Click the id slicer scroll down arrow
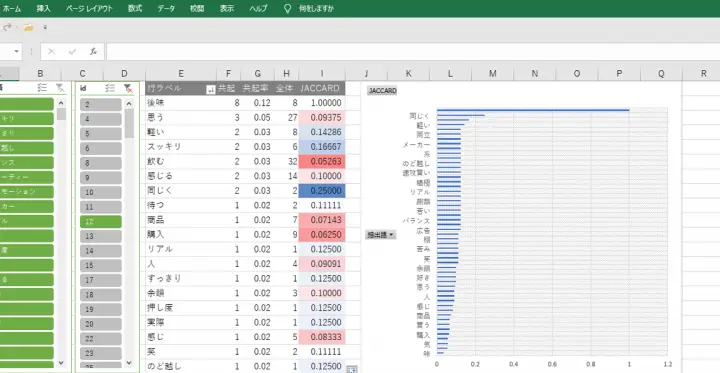This screenshot has height=373, width=720. pyautogui.click(x=129, y=363)
